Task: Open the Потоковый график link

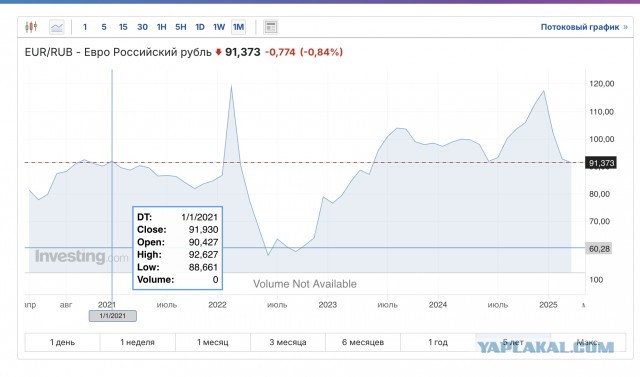Action: coord(584,27)
